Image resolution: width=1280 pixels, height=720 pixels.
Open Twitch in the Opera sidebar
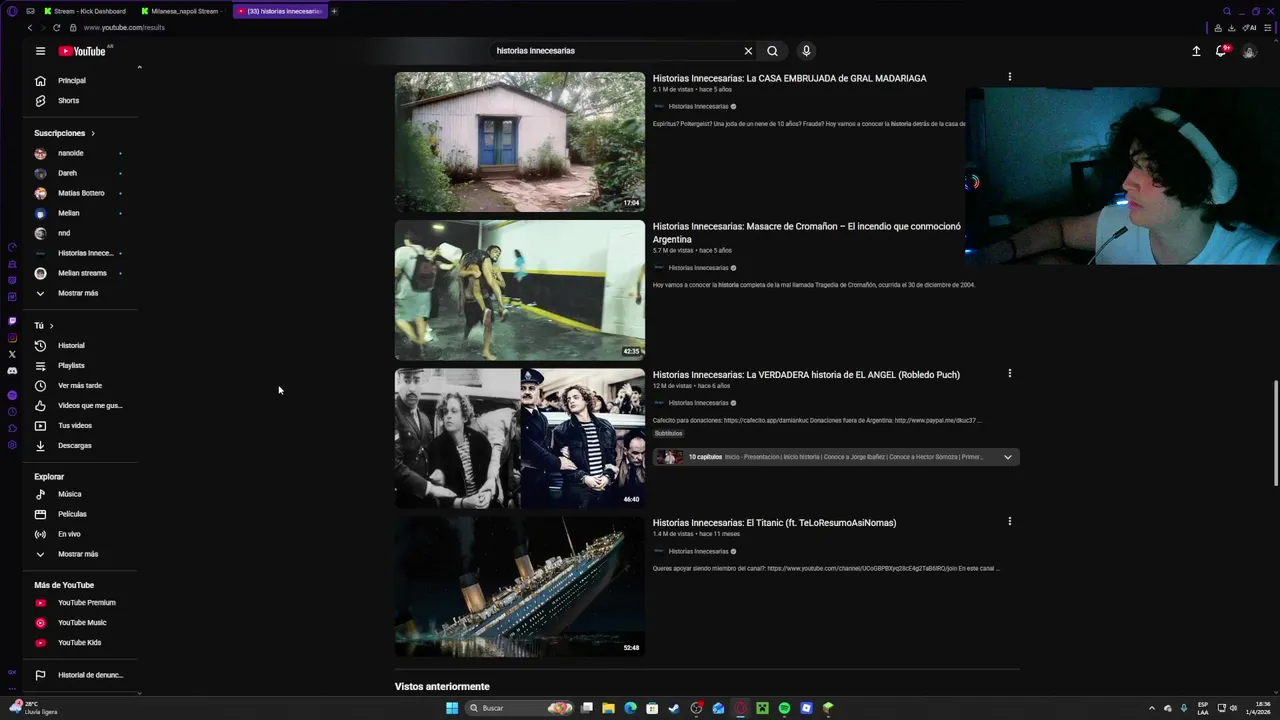tap(12, 321)
